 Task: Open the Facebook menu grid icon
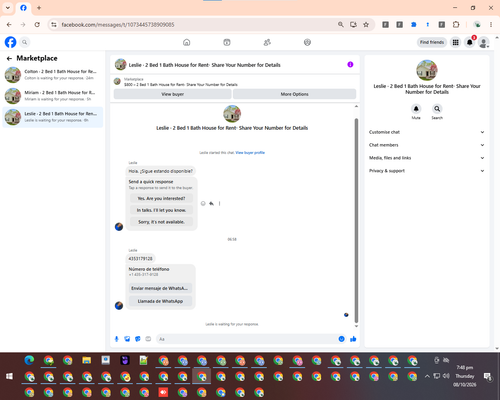455,42
